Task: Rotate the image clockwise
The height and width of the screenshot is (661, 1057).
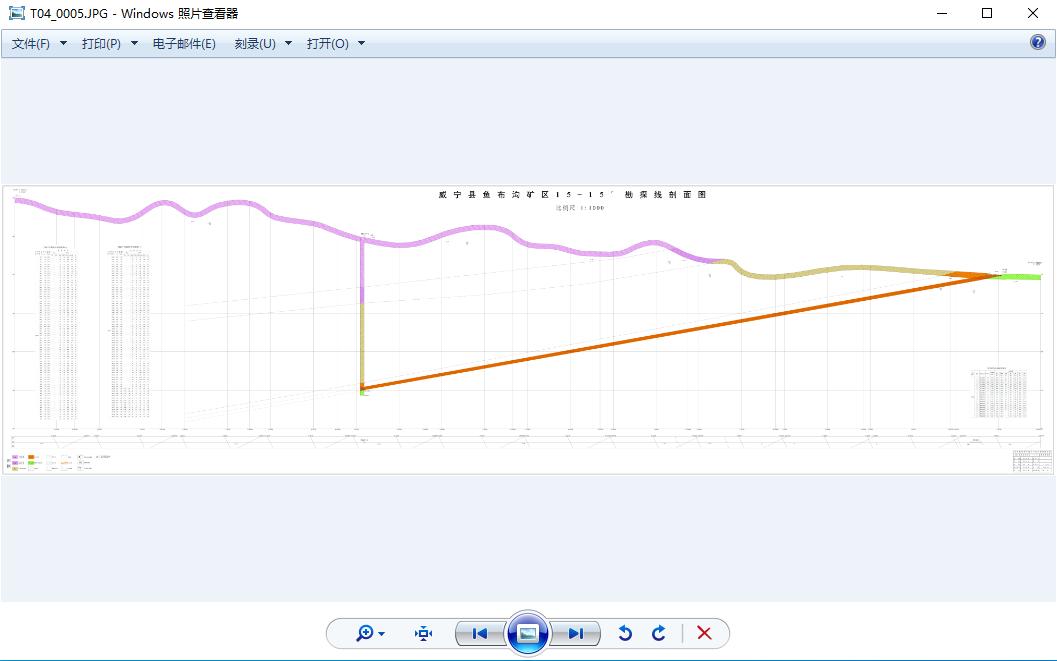Action: click(x=659, y=633)
